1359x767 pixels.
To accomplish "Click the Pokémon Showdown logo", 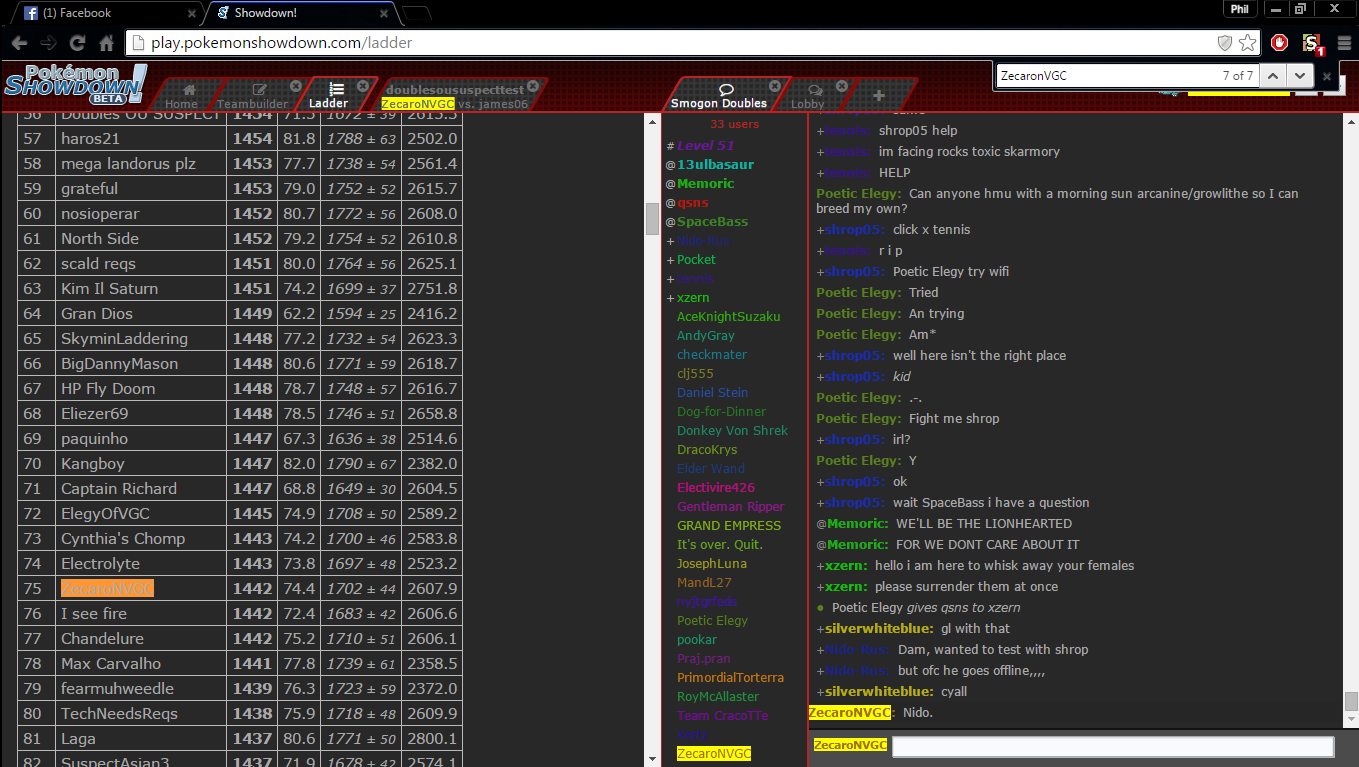I will coord(75,87).
